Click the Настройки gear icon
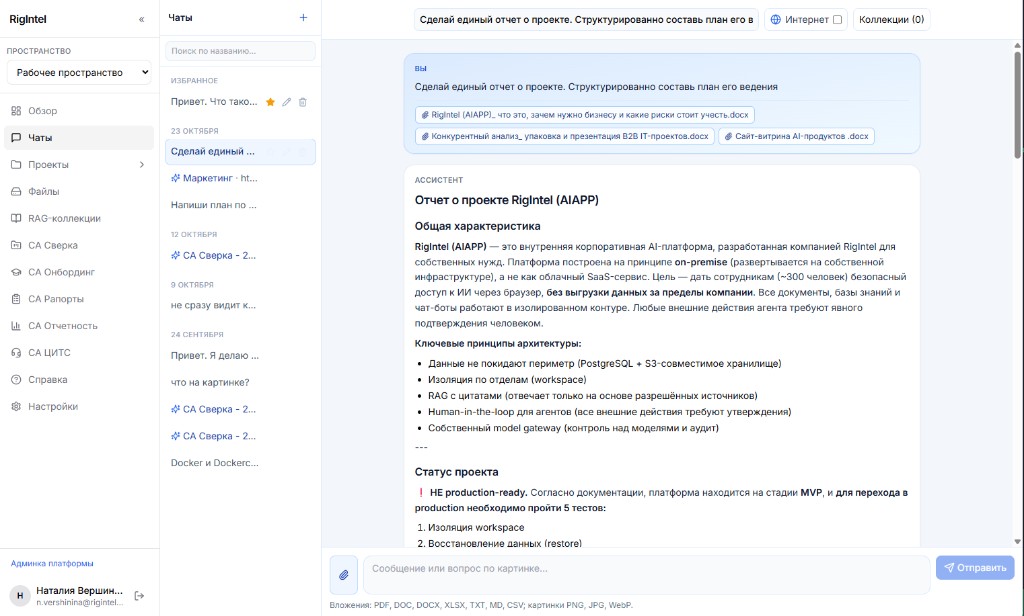The width and height of the screenshot is (1024, 616). pyautogui.click(x=16, y=406)
